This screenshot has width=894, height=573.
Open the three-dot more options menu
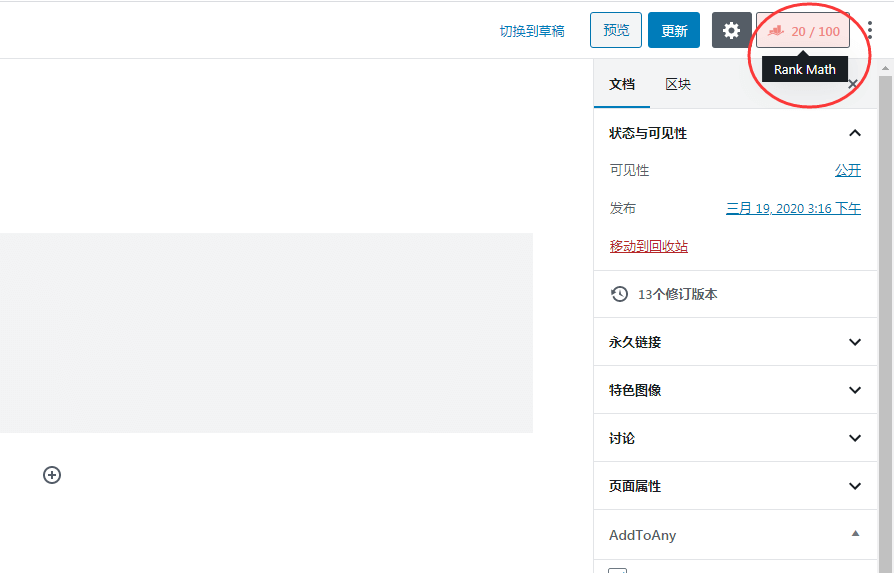pyautogui.click(x=869, y=30)
